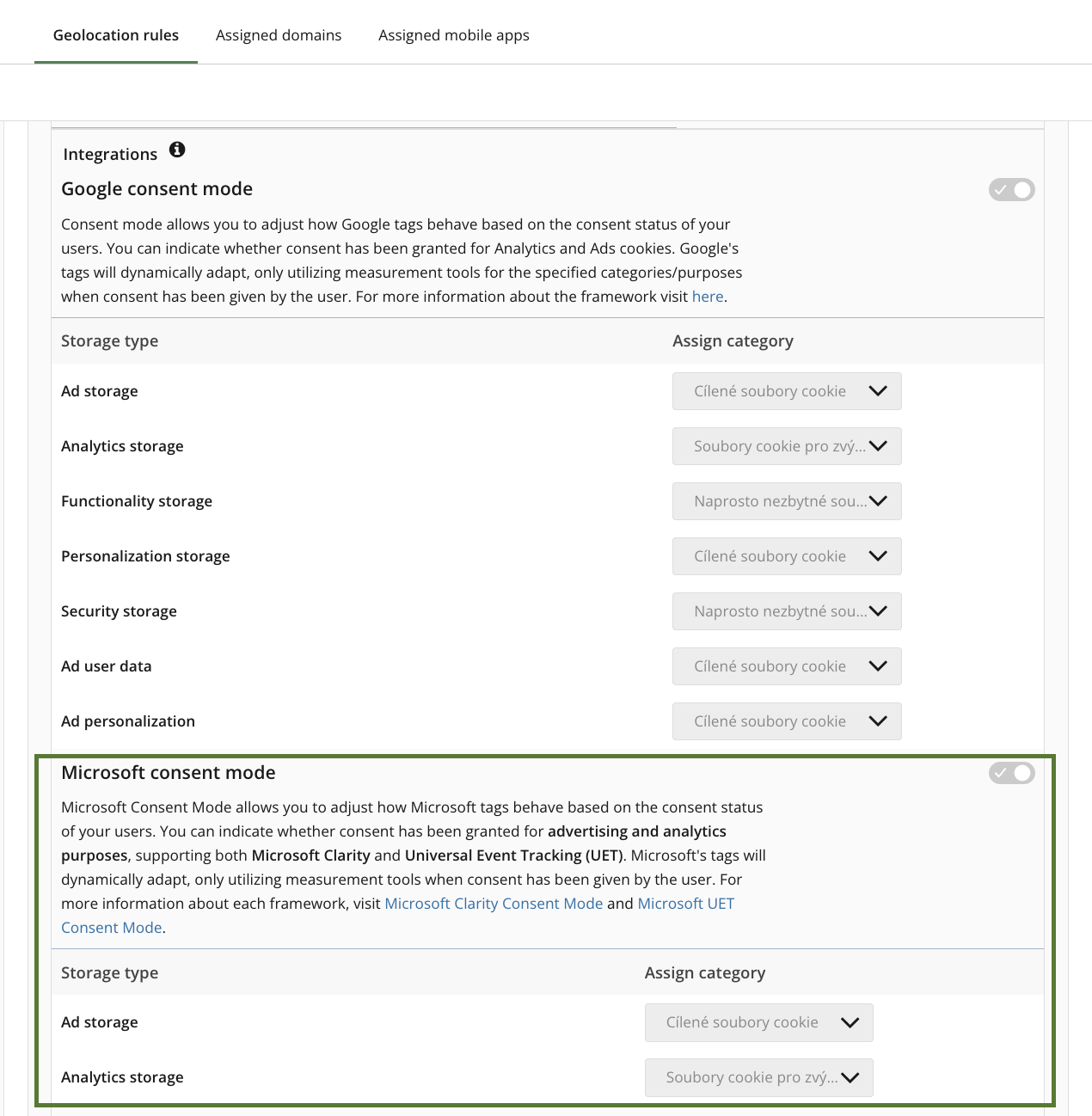Viewport: 1092px width, 1116px height.
Task: Click the Microsoft consent mode heading
Action: coord(169,773)
